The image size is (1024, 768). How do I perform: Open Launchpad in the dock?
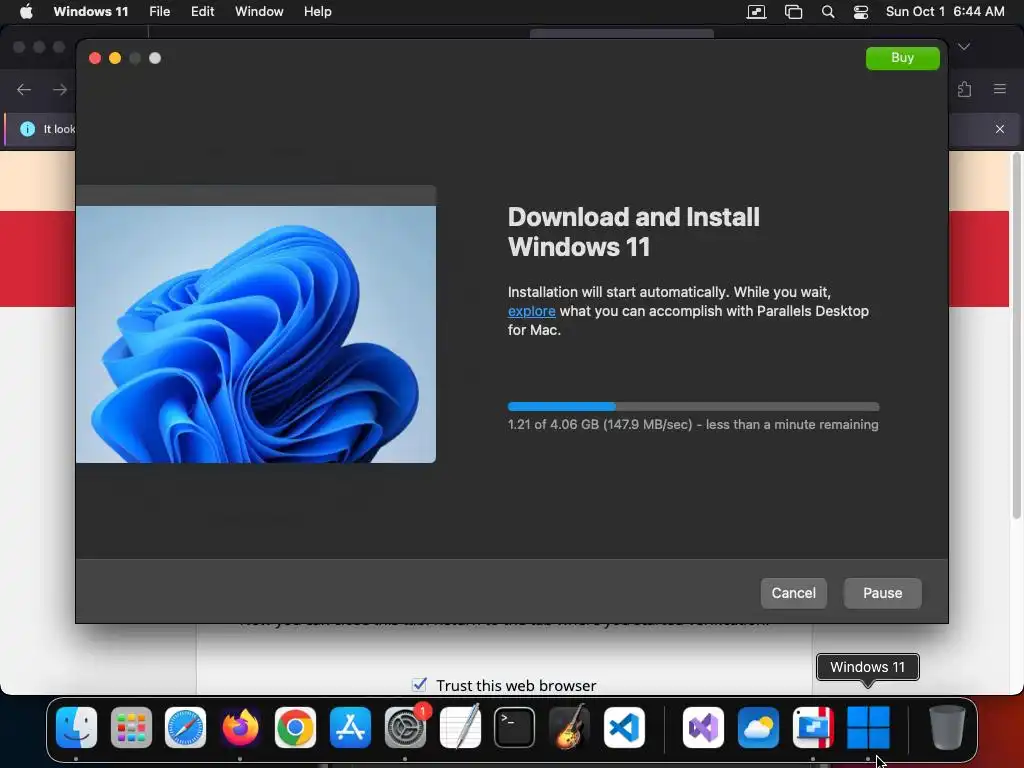tap(131, 728)
